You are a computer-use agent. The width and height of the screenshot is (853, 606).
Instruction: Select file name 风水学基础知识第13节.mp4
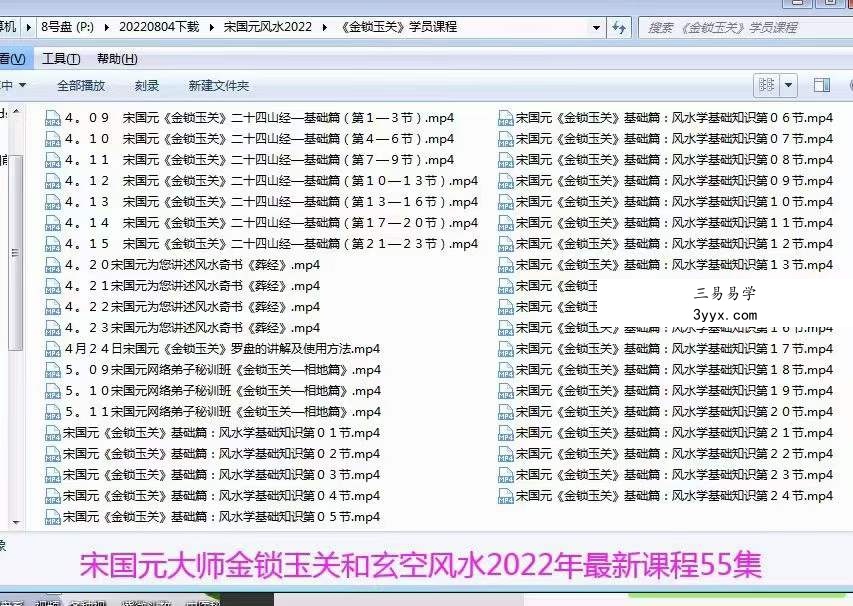point(675,265)
